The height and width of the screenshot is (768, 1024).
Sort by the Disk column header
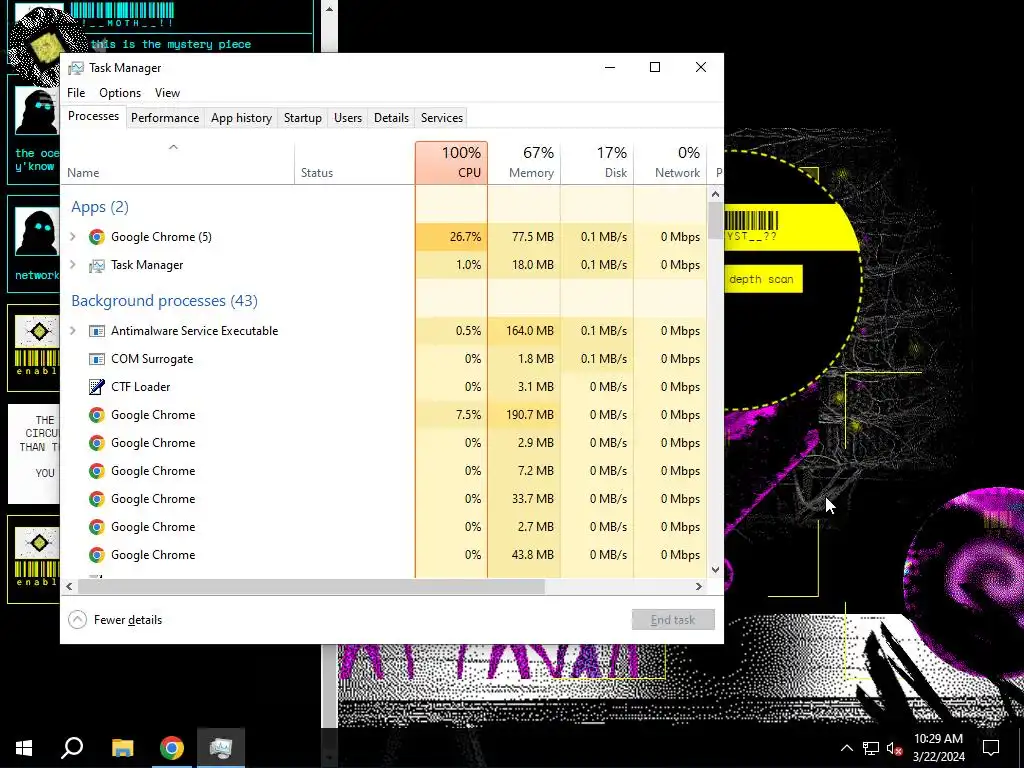pyautogui.click(x=597, y=163)
